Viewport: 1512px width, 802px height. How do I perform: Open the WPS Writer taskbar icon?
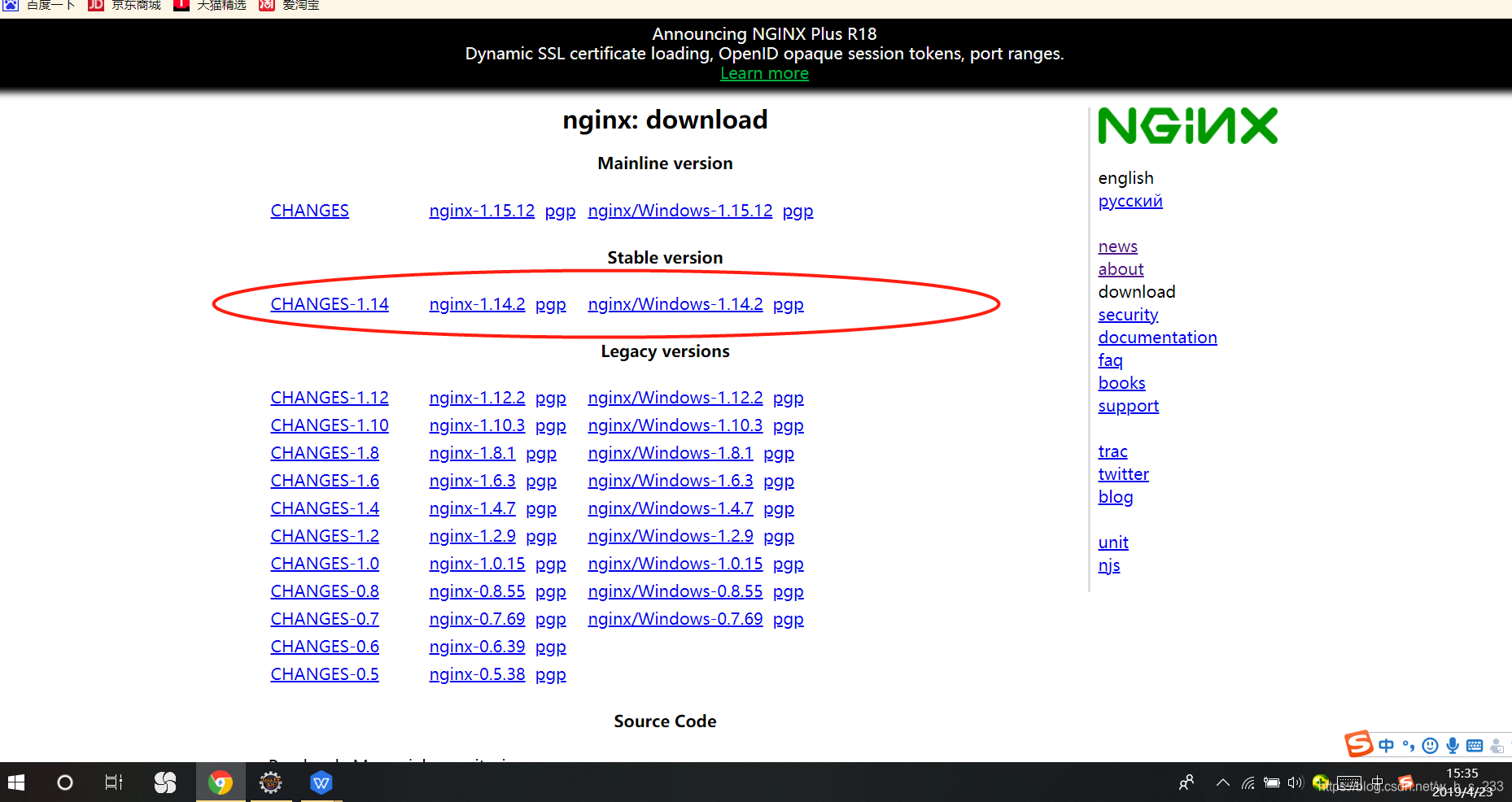click(321, 782)
